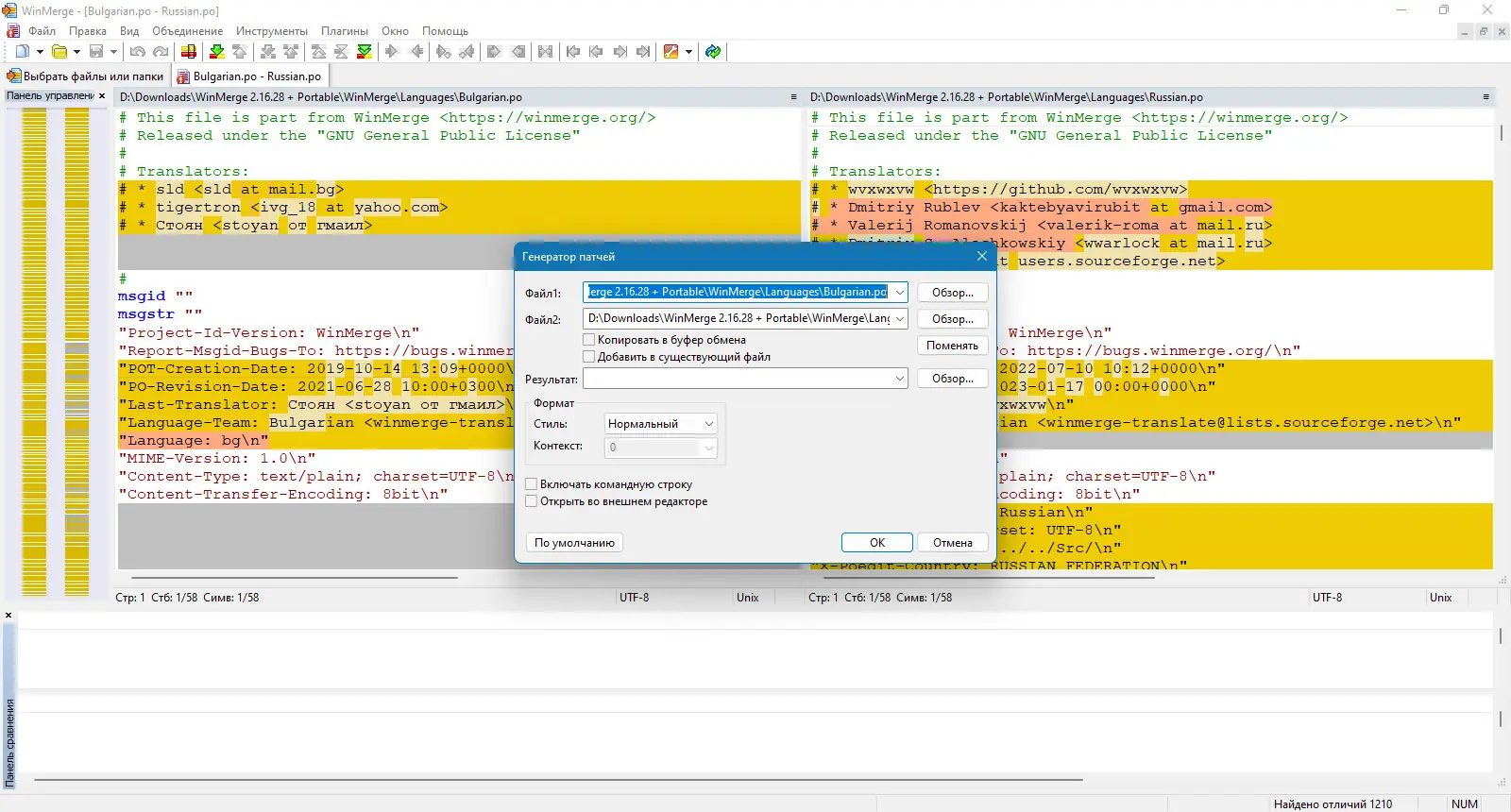Jump to next difference with green arrow

coord(216,52)
